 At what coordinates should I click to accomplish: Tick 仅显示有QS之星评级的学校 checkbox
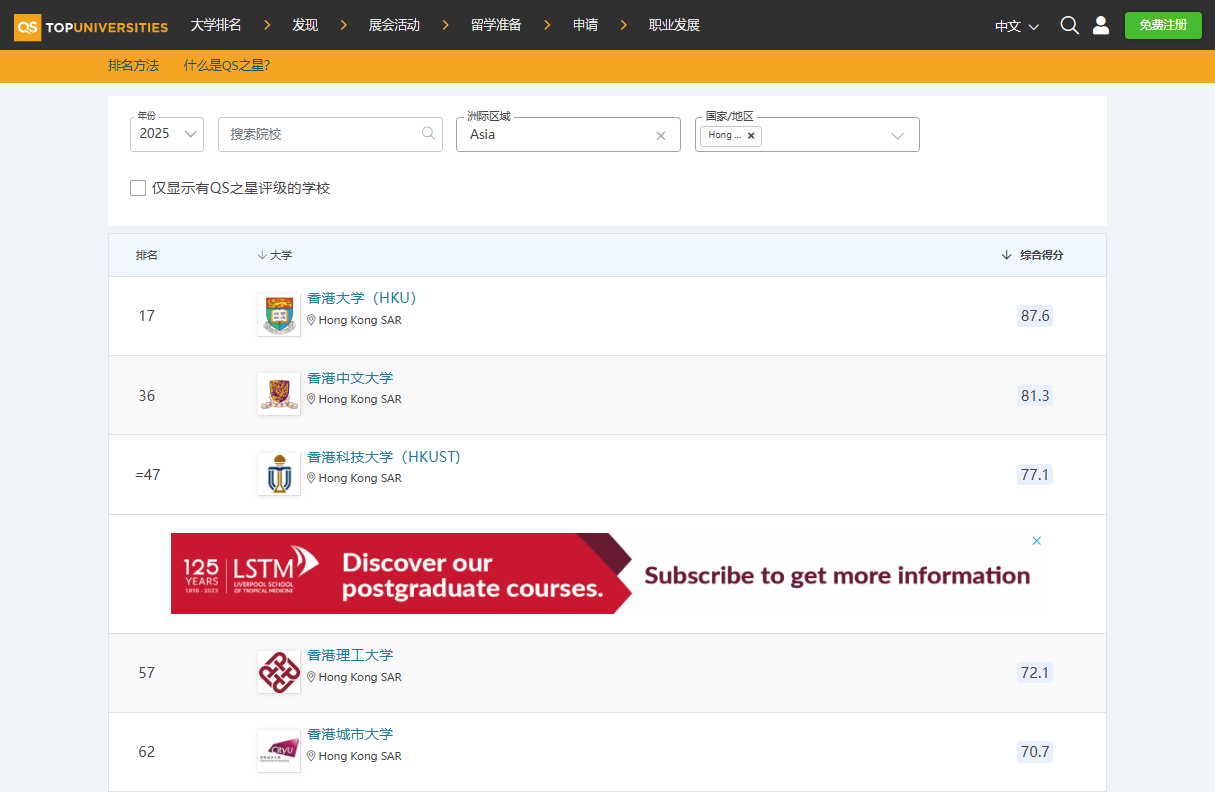point(138,188)
